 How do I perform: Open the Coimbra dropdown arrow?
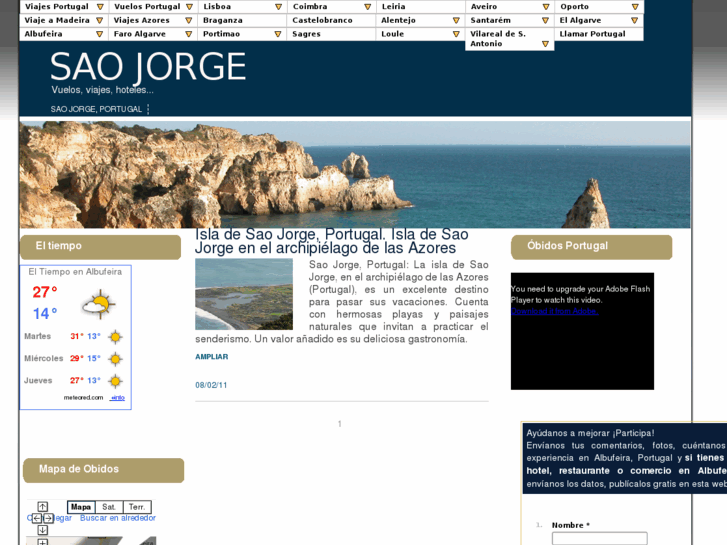(x=367, y=7)
